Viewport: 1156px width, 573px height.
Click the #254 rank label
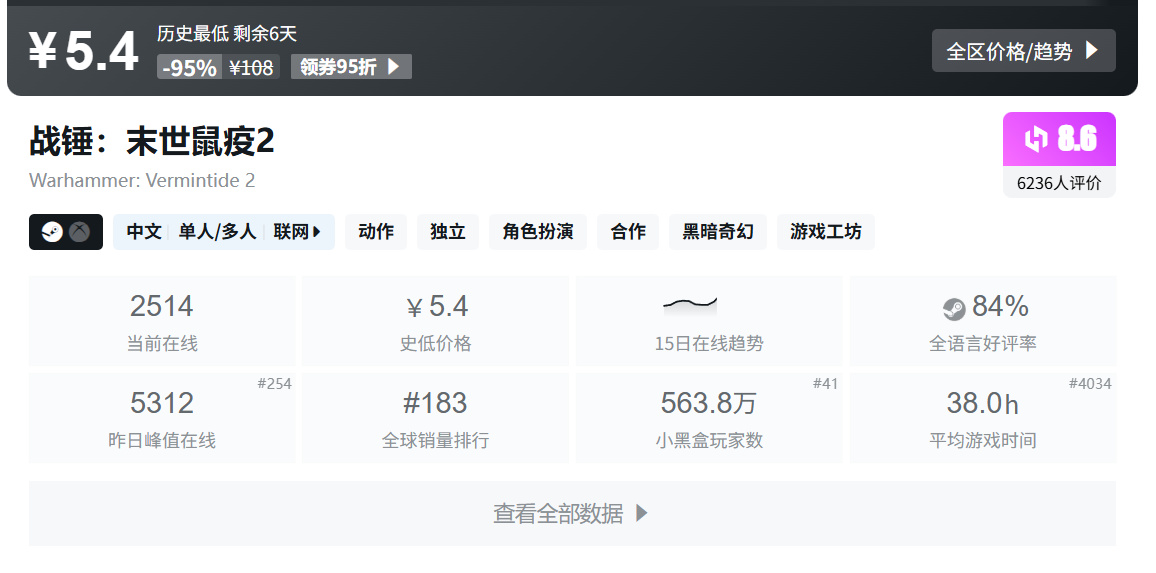point(274,383)
